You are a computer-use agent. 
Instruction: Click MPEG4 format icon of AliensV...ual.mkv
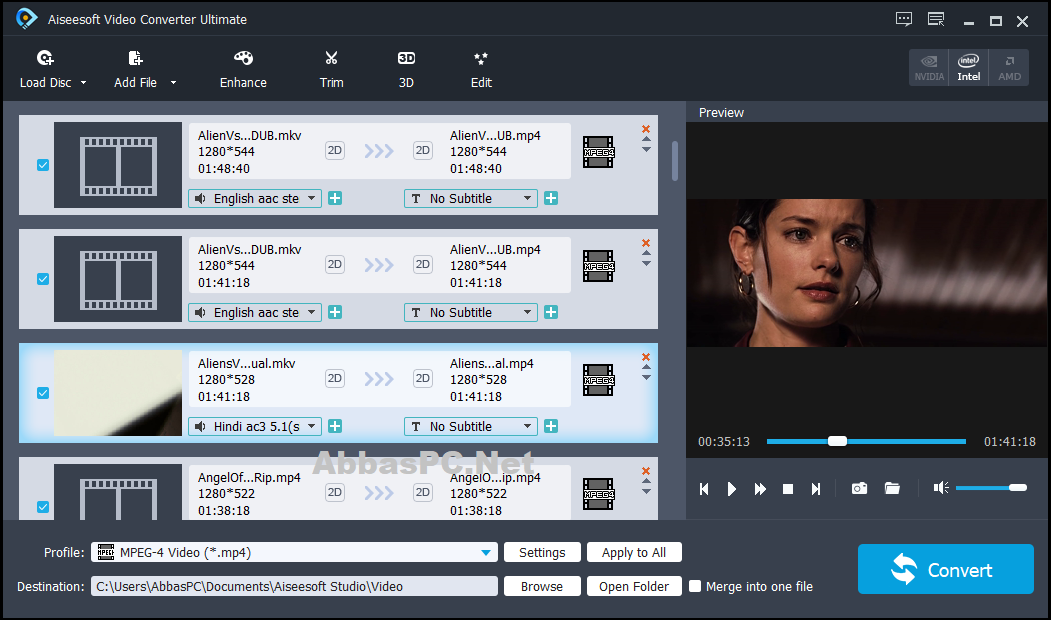[598, 380]
